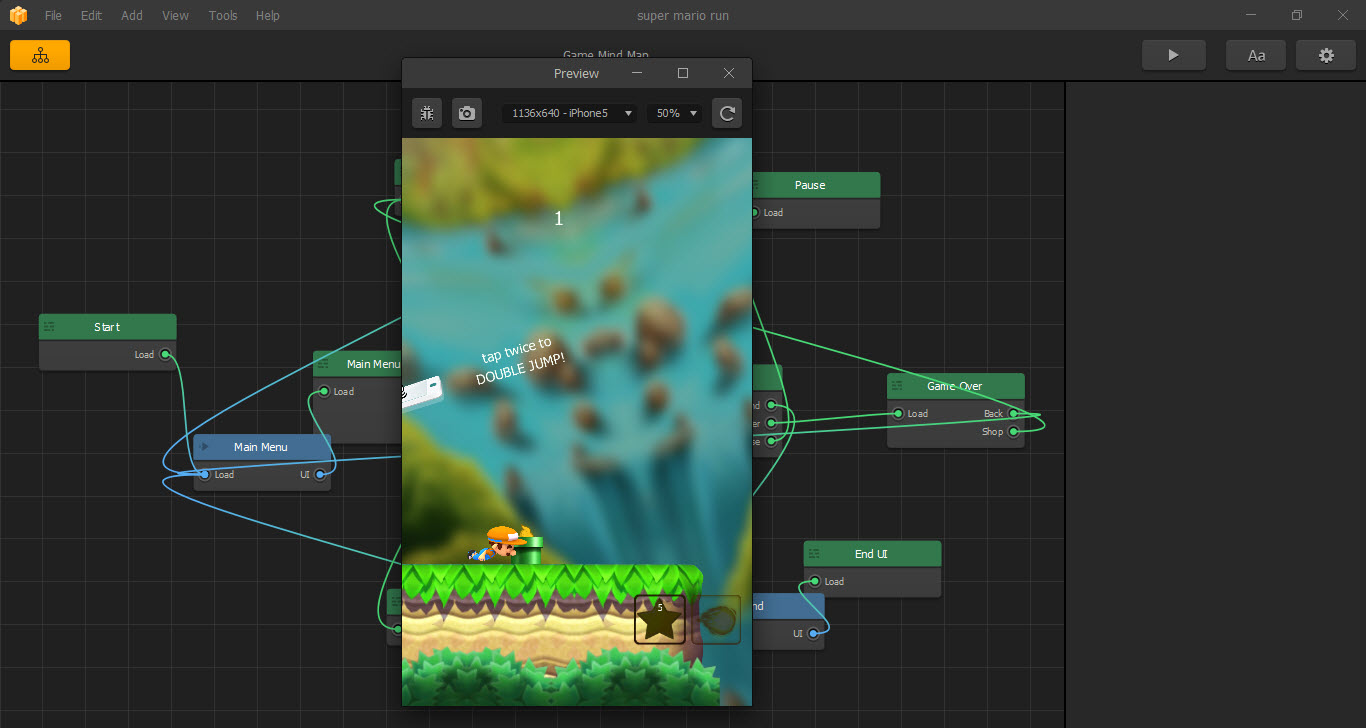
Task: Take a screenshot with the camera icon
Action: click(x=466, y=113)
